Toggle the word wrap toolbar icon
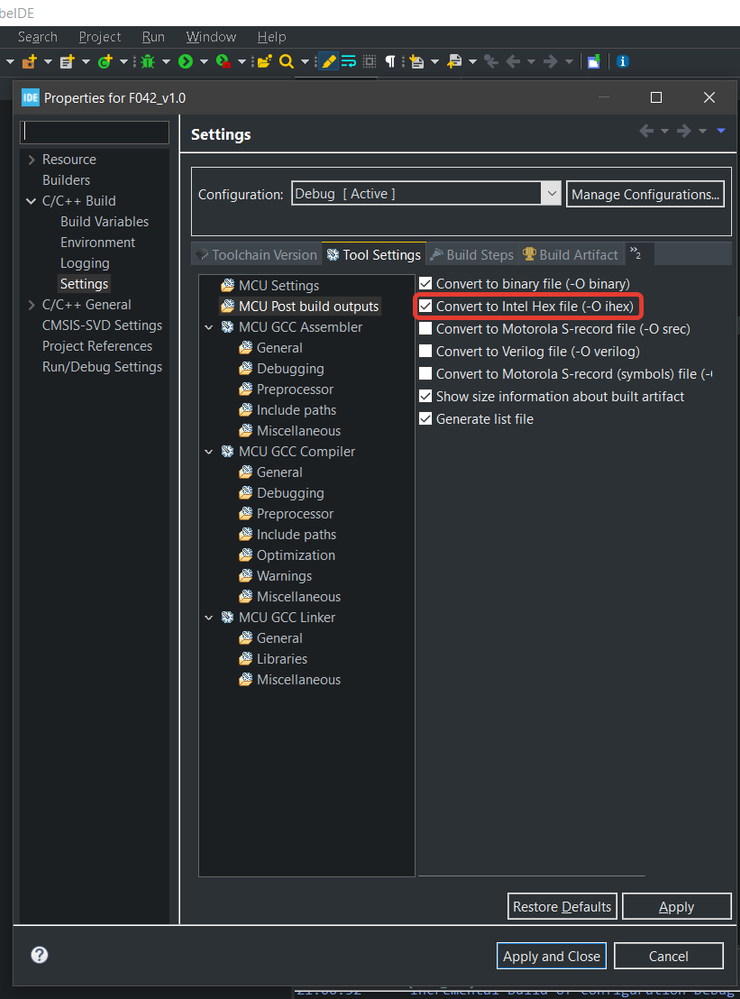The height and width of the screenshot is (999, 740). pyautogui.click(x=349, y=61)
